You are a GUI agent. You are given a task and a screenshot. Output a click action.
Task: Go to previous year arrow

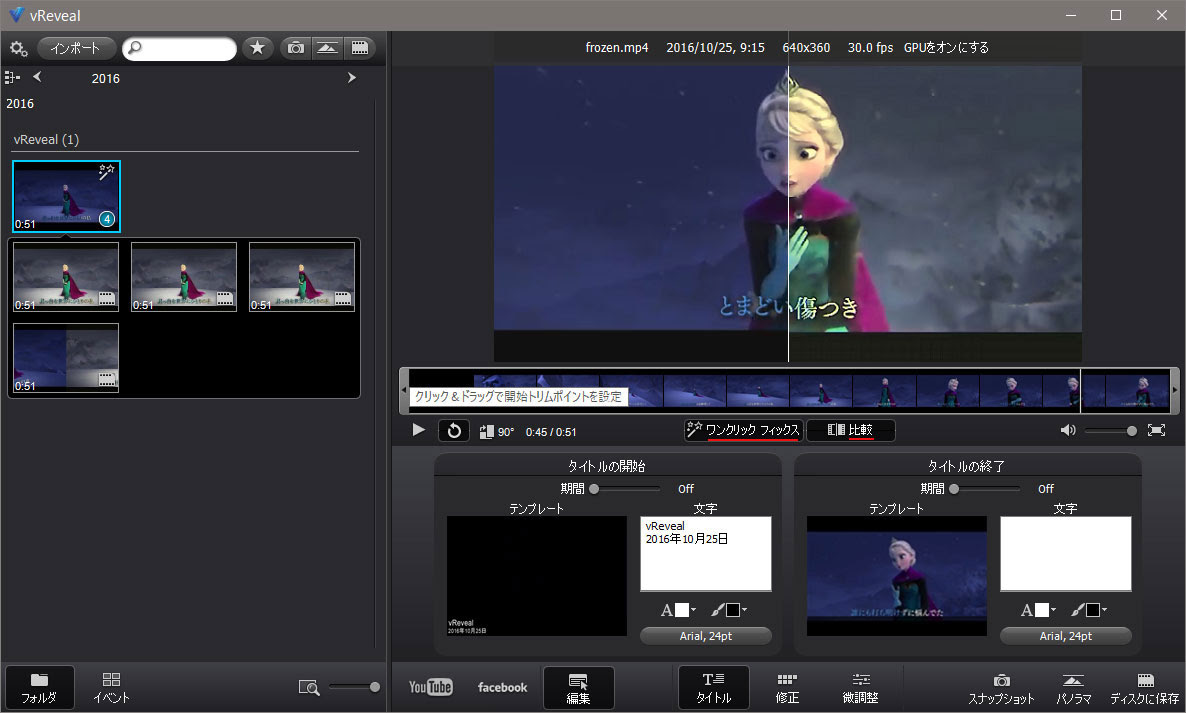pos(37,76)
